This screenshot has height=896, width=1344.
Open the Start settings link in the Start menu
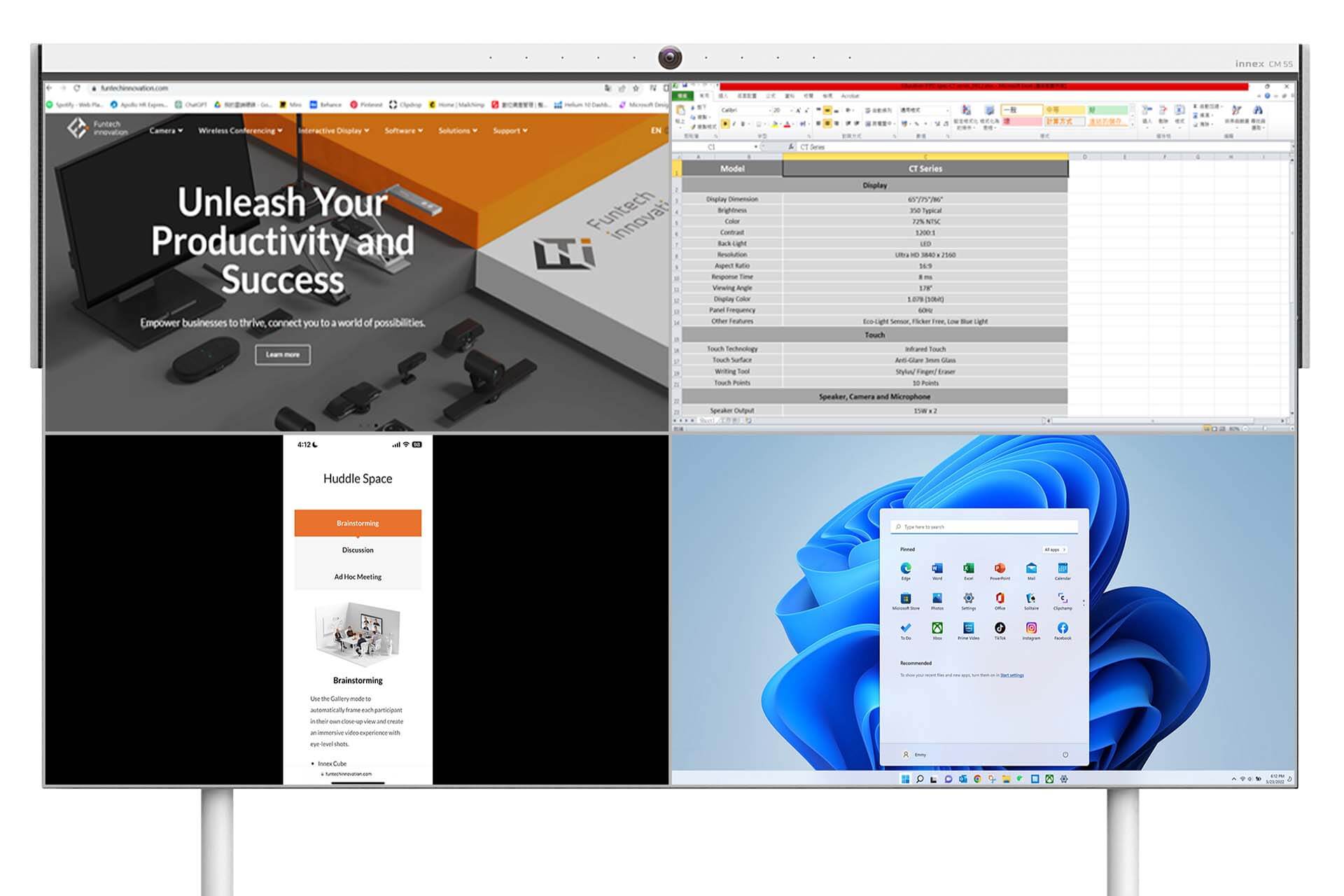1012,675
